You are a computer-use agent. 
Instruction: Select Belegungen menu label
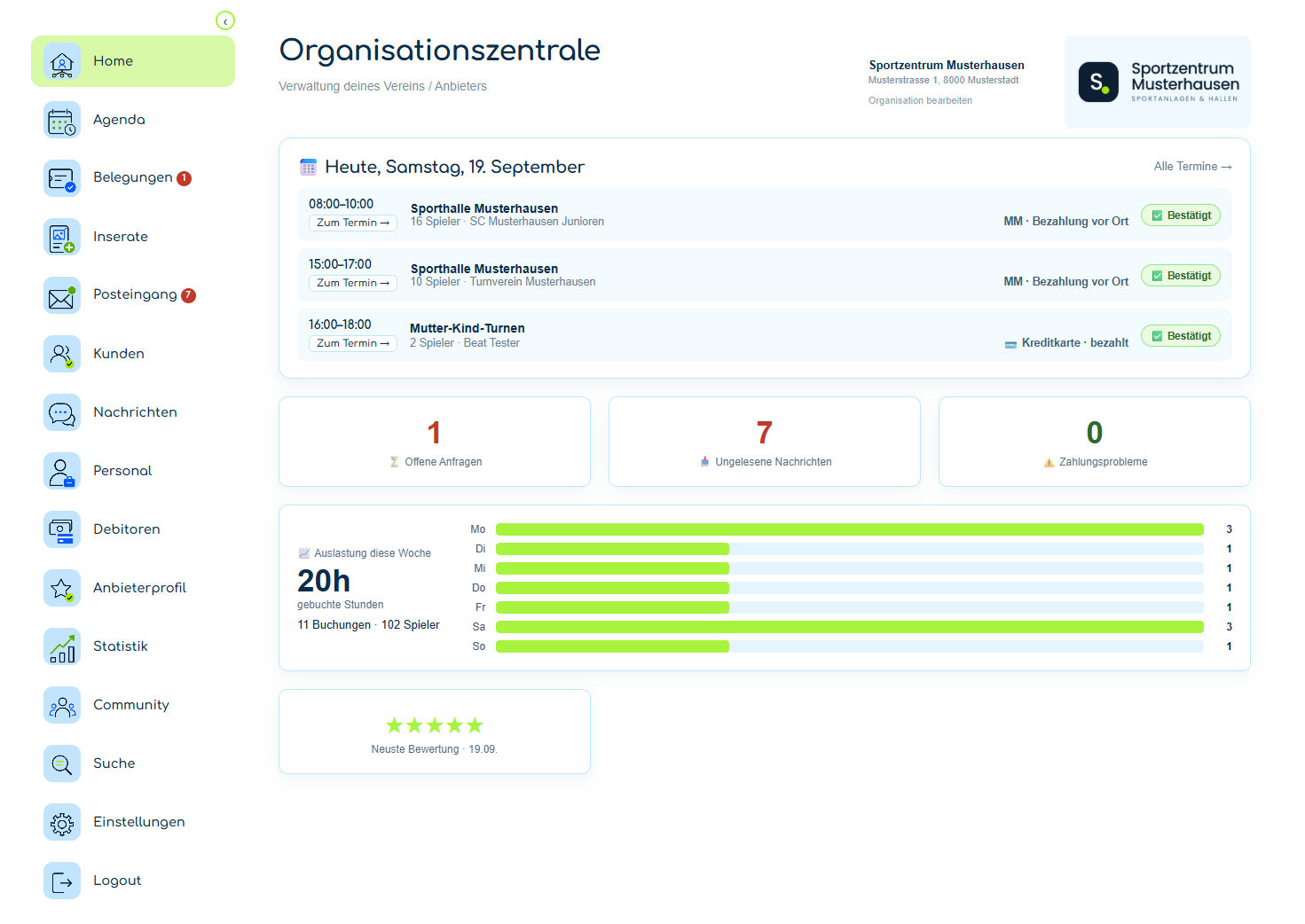[x=133, y=177]
